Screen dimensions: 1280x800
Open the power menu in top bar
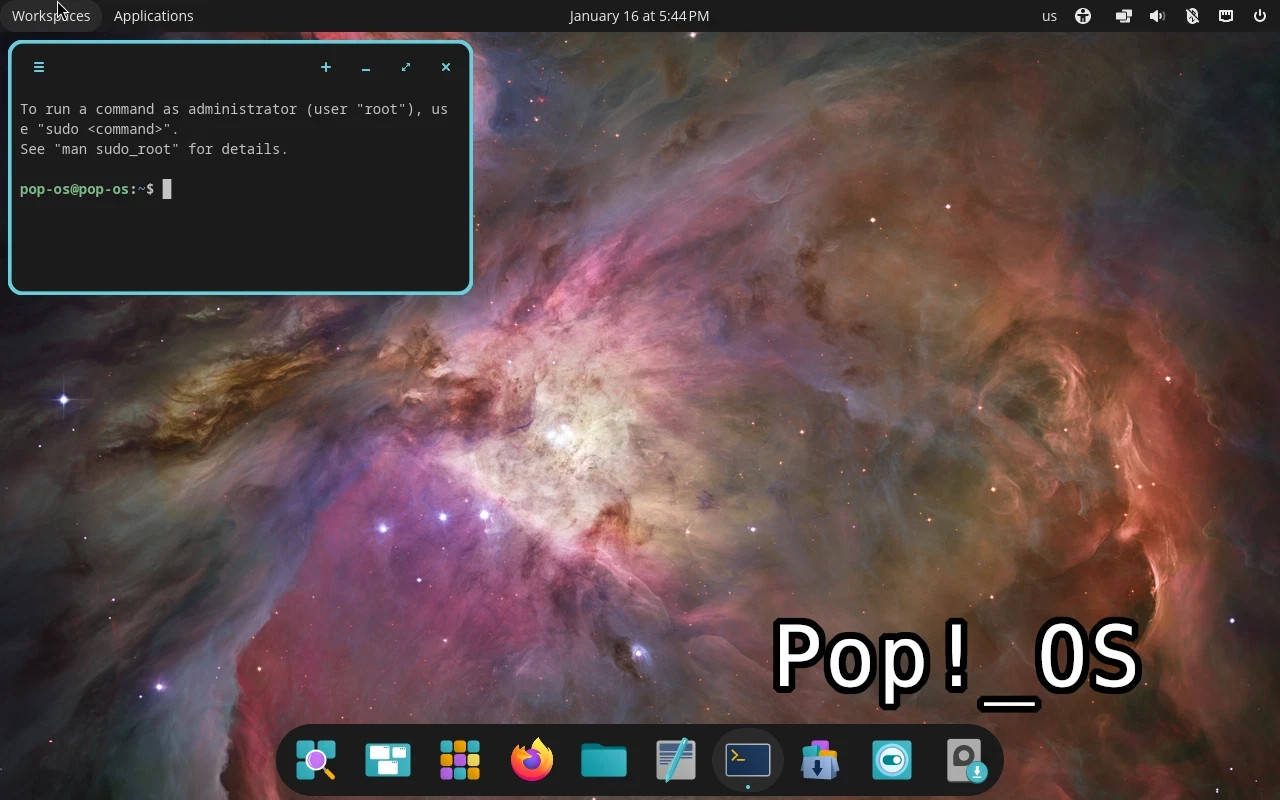point(1260,16)
